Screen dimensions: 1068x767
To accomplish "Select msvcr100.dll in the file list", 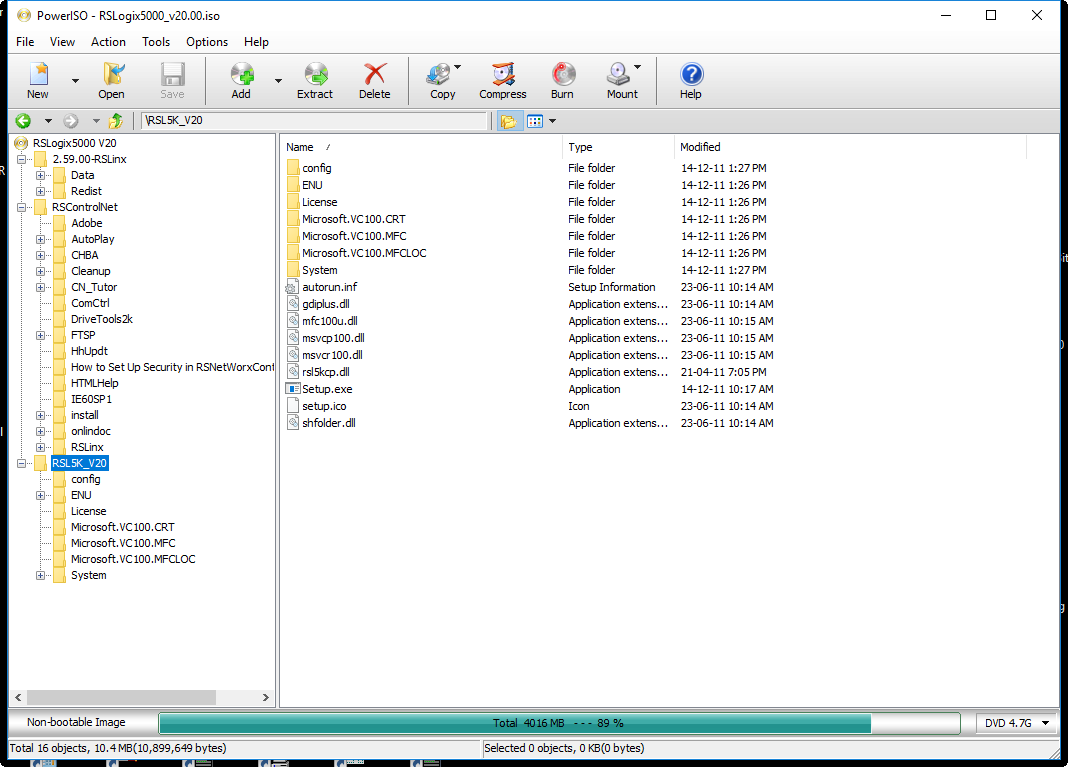I will (x=332, y=355).
